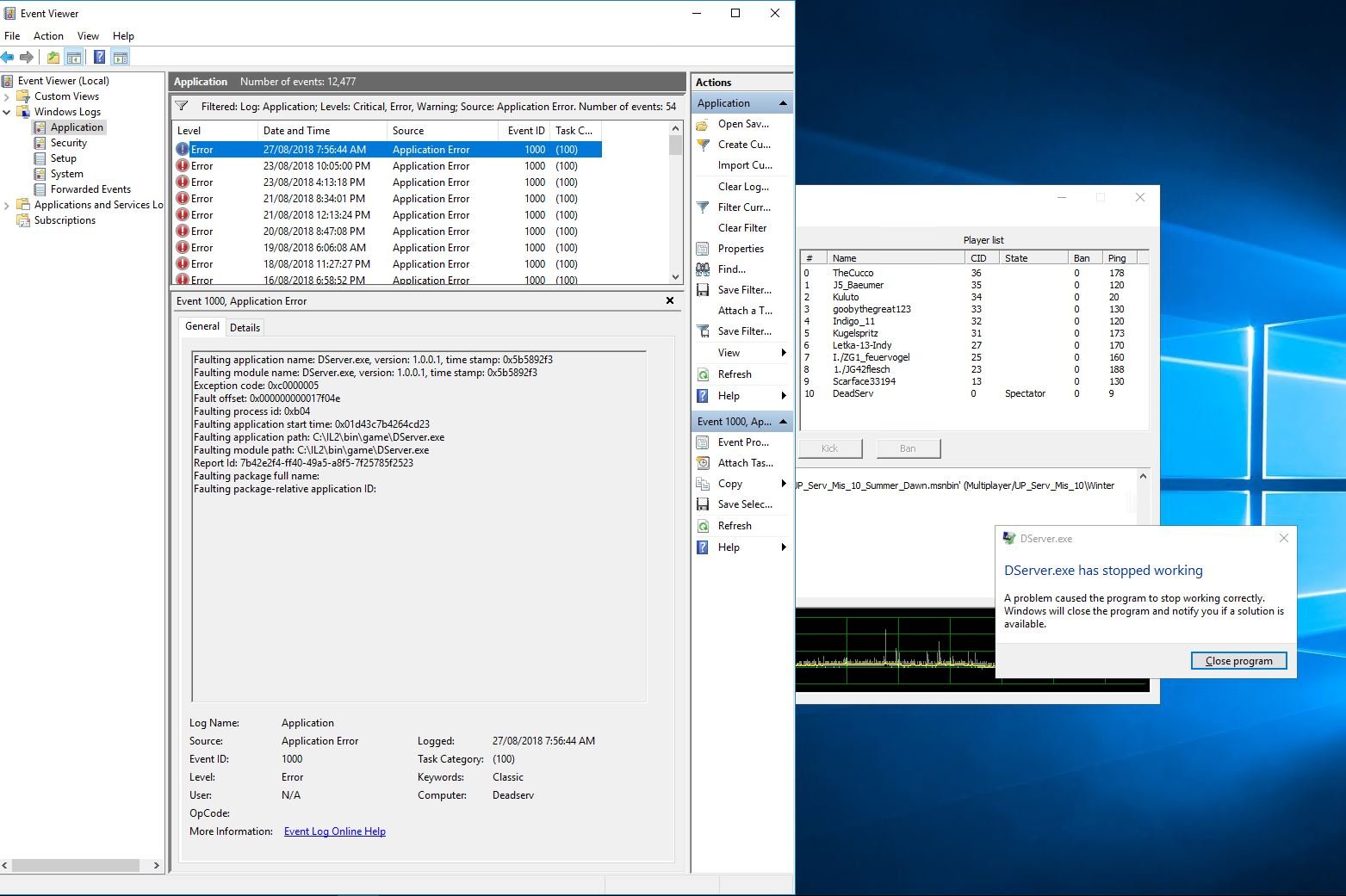Open the Event Log Online Help link
The width and height of the screenshot is (1346, 896).
coord(334,831)
